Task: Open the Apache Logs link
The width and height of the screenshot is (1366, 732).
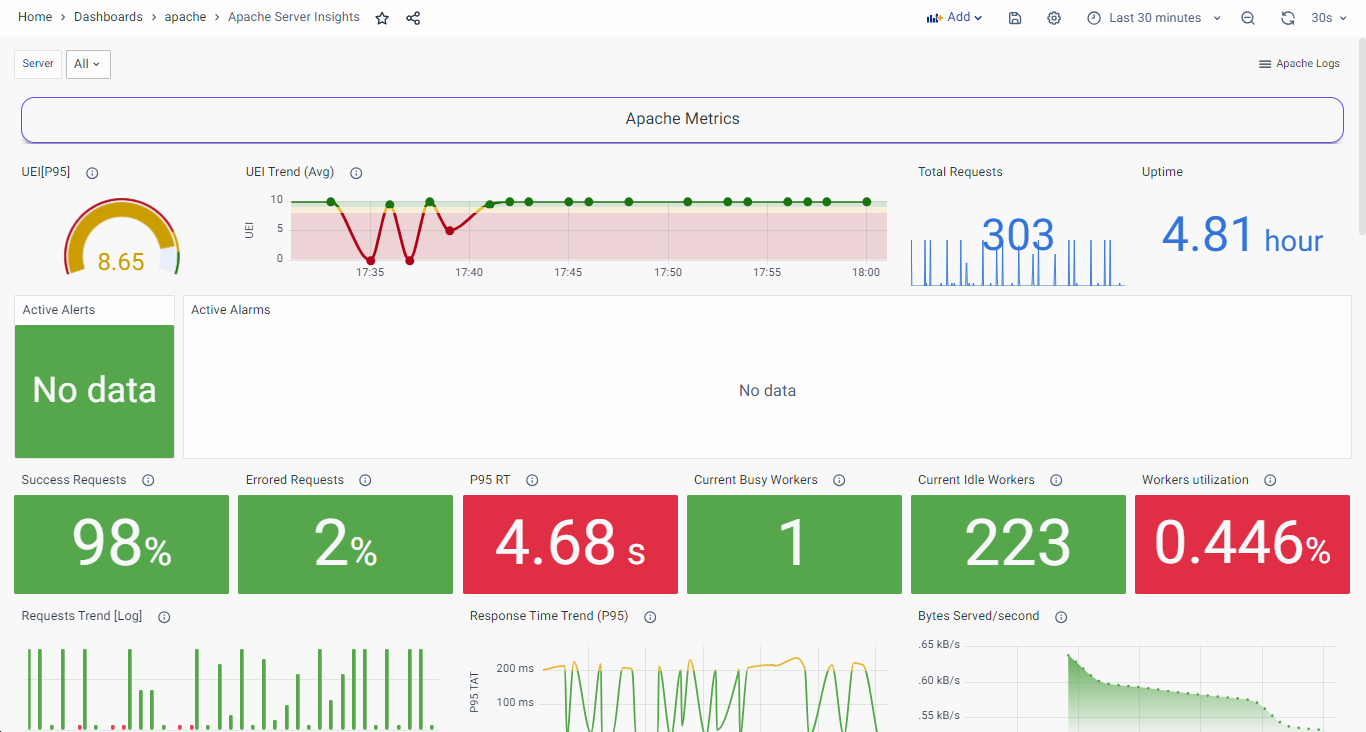Action: [1299, 64]
